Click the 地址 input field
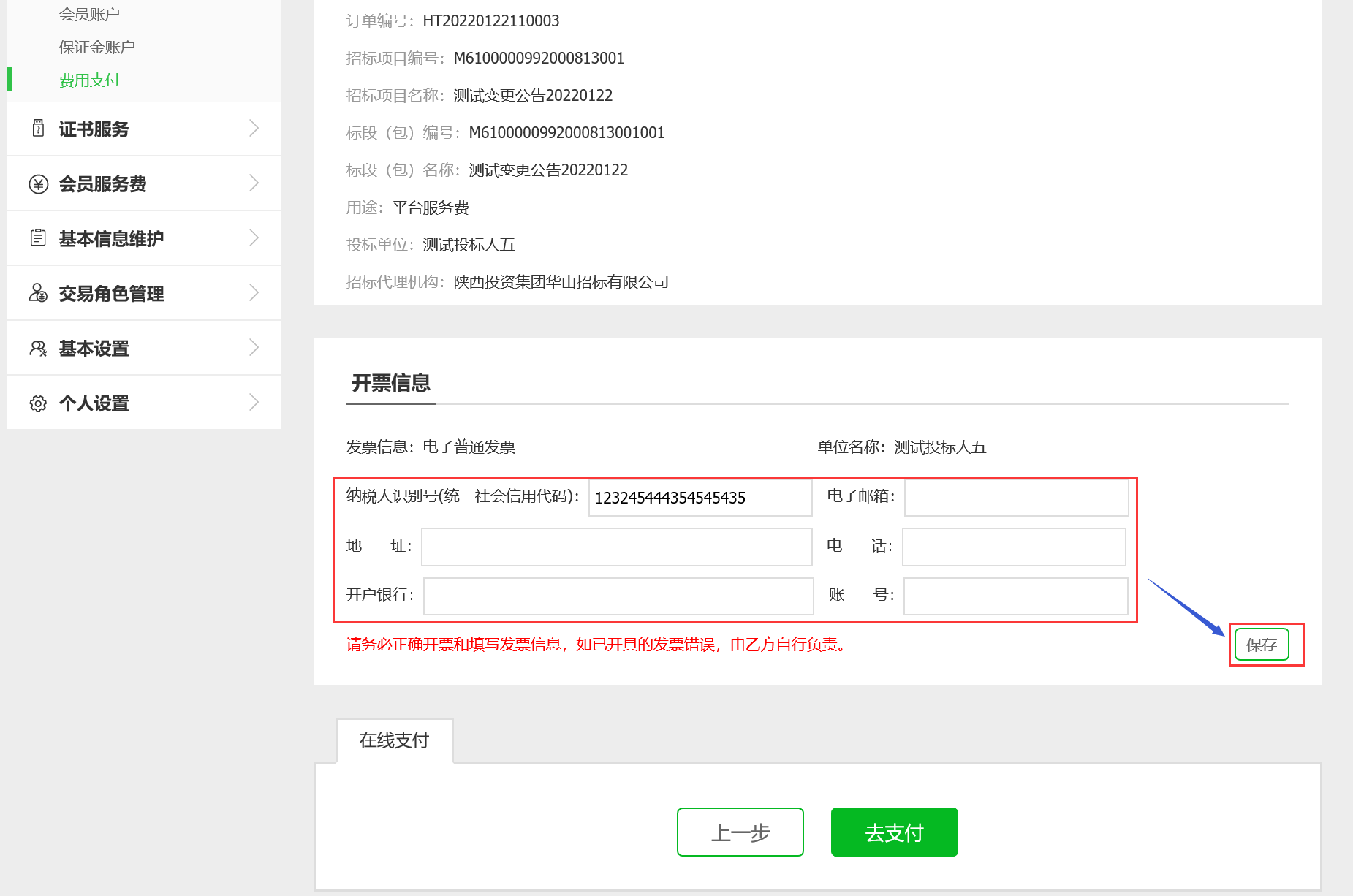 click(617, 547)
